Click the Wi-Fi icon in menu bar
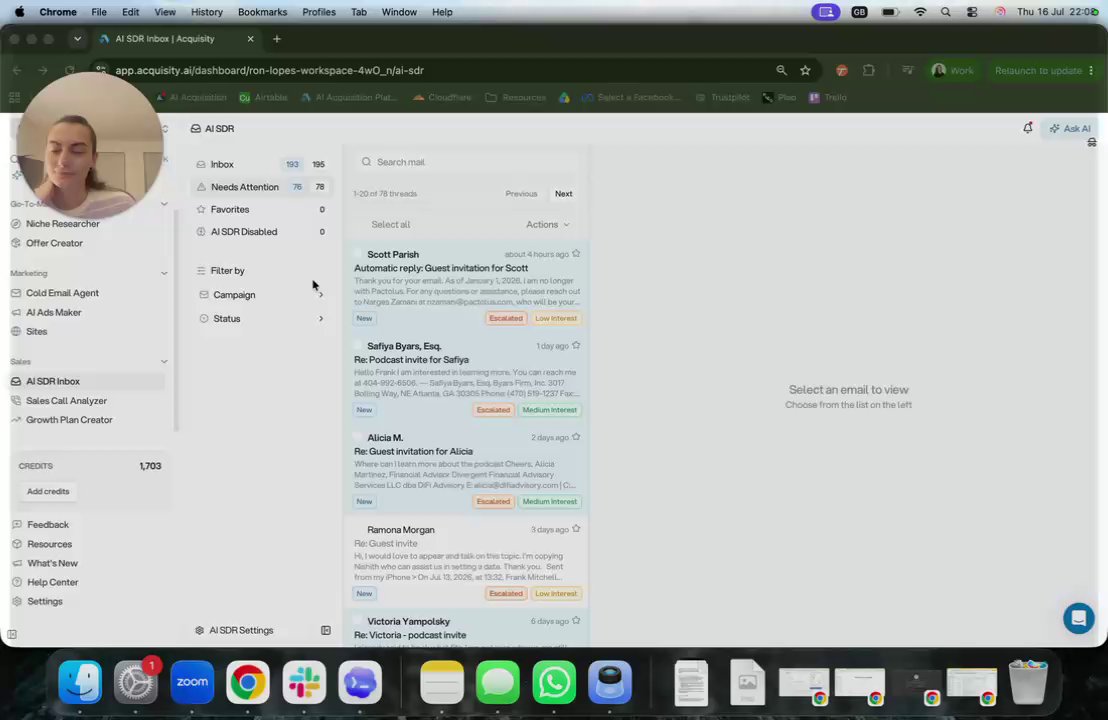This screenshot has height=720, width=1108. pos(920,12)
